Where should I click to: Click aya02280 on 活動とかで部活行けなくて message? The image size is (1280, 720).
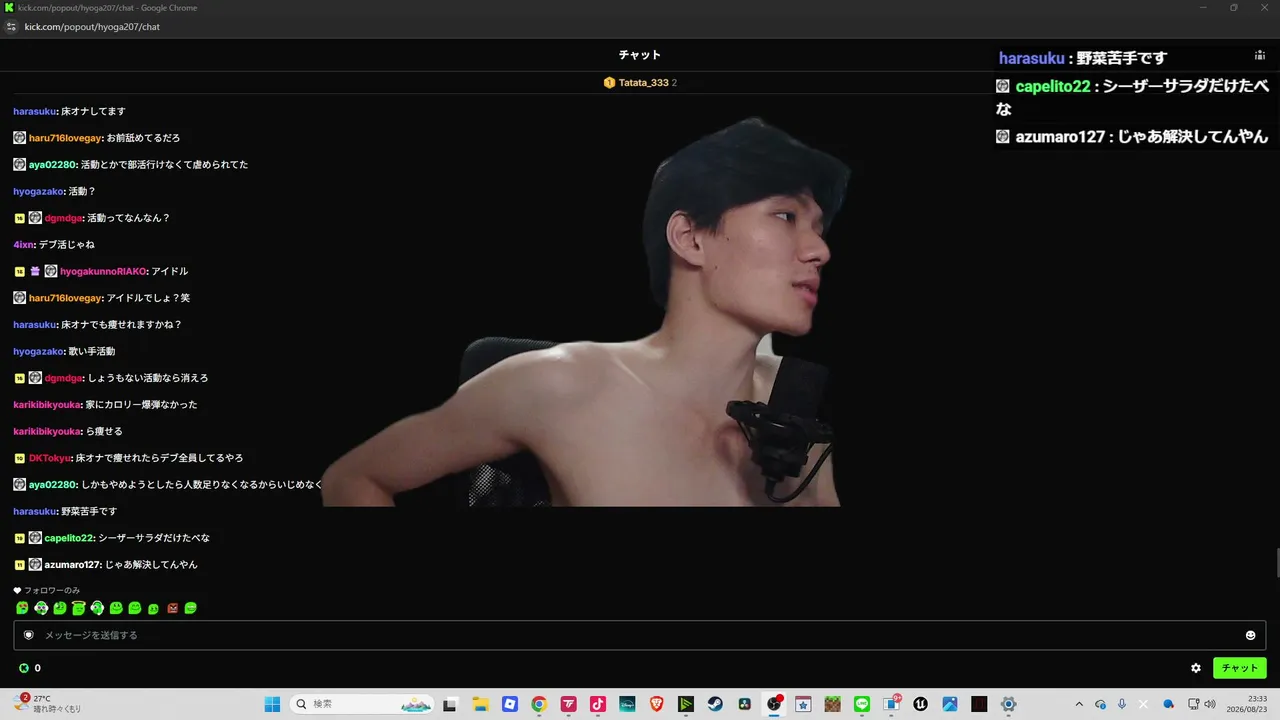point(52,165)
